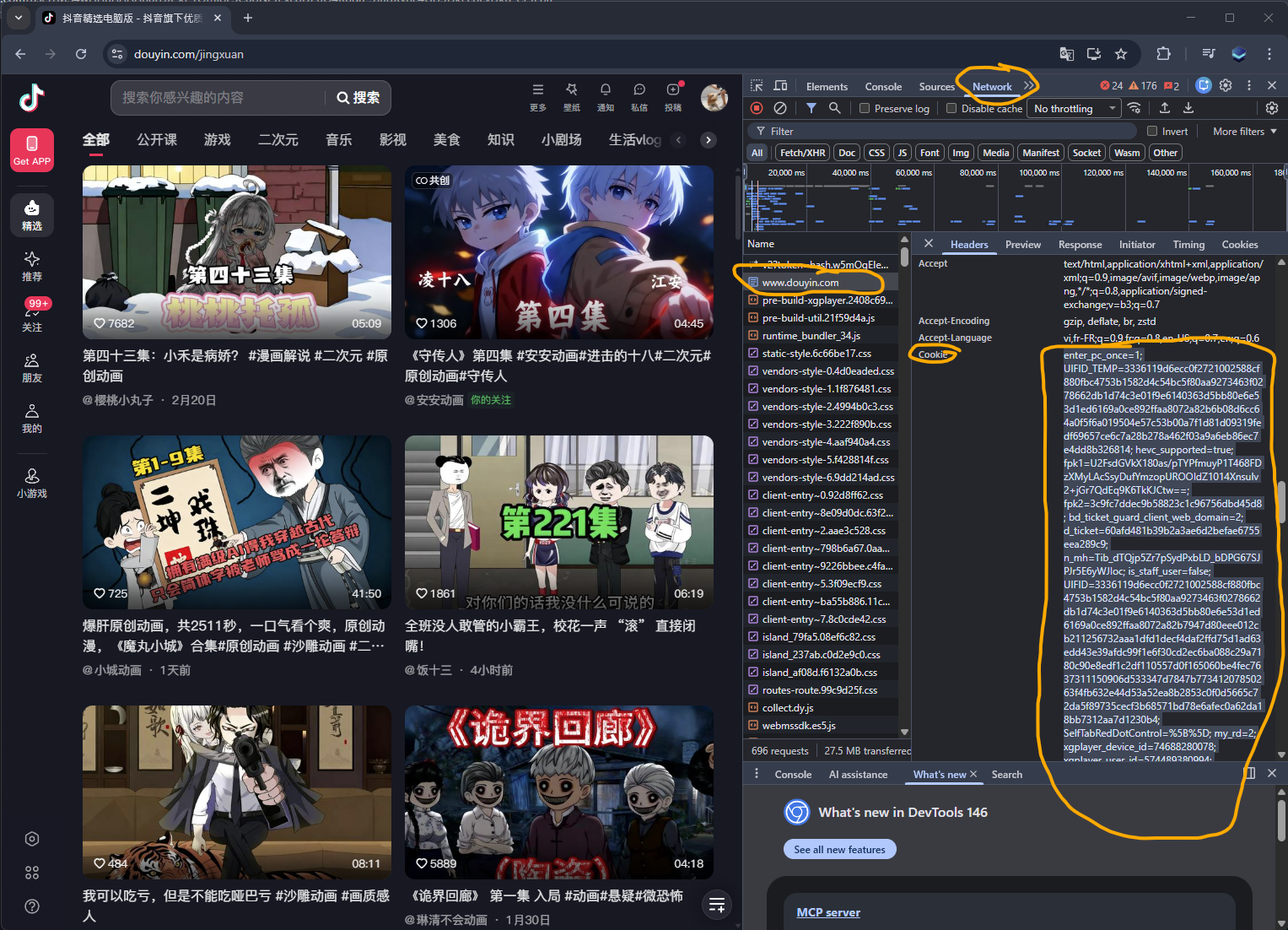Image resolution: width=1288 pixels, height=930 pixels.
Task: Open the Douyin notifications bell
Action: click(605, 90)
